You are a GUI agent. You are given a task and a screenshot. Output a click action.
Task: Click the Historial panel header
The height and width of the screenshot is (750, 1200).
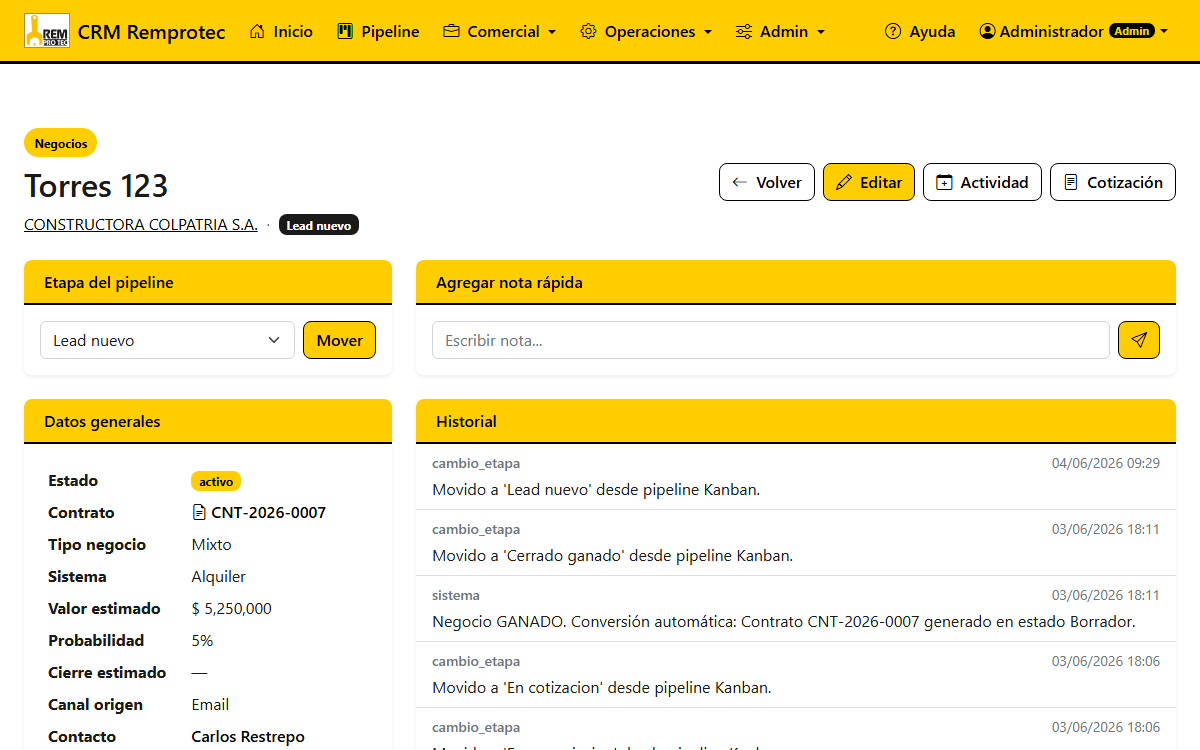tap(796, 421)
